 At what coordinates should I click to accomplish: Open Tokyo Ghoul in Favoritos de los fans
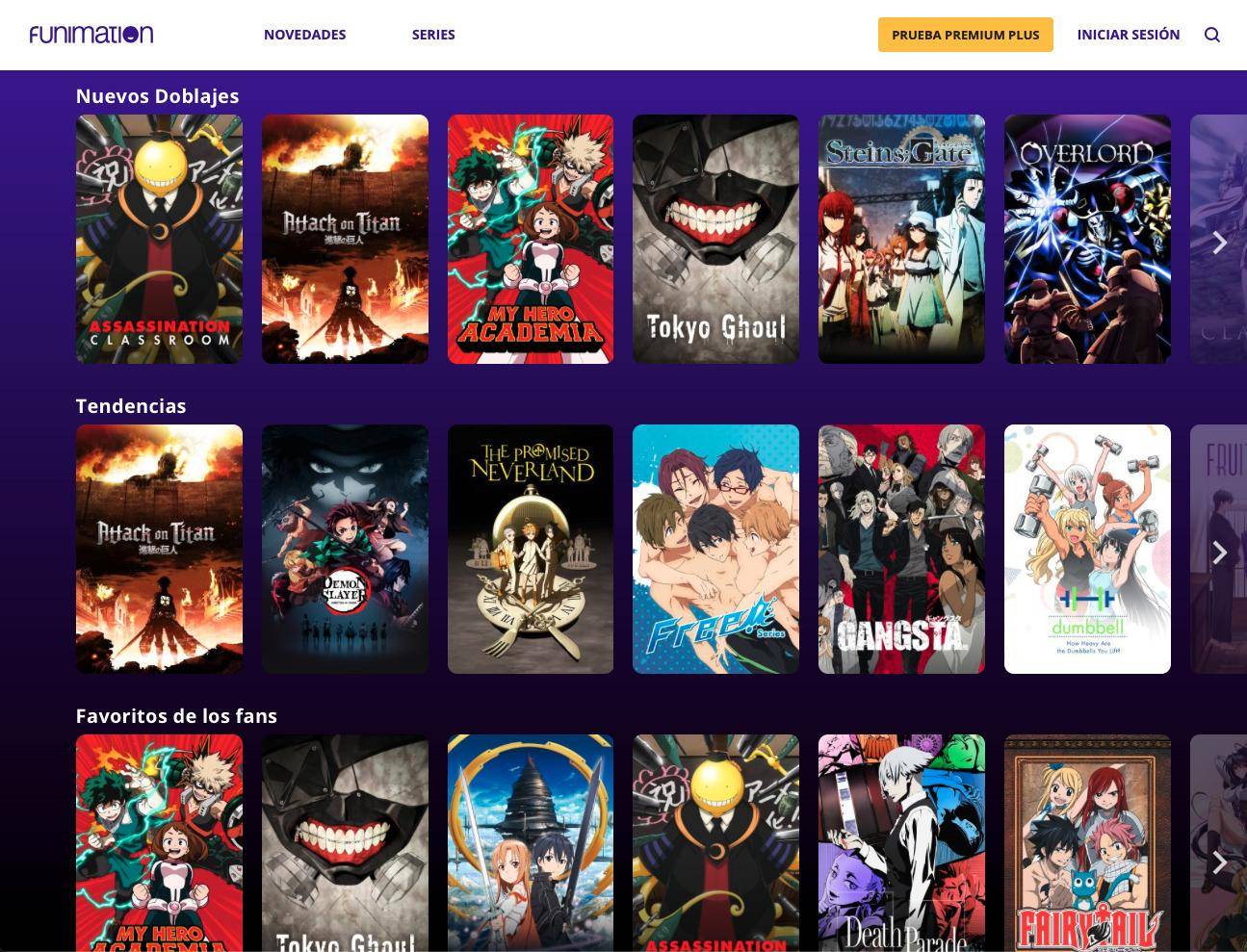pyautogui.click(x=345, y=843)
